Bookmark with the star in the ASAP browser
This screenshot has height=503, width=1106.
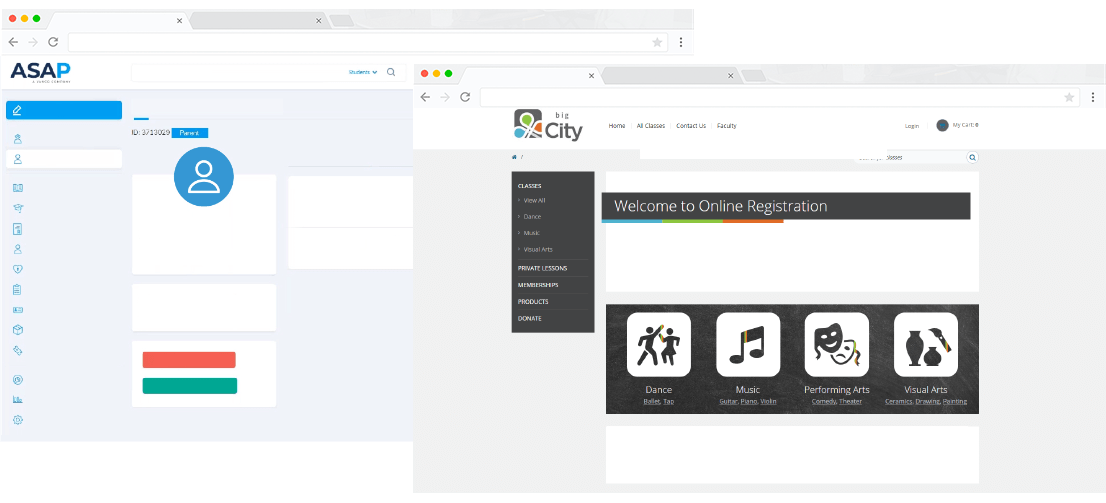pos(657,42)
